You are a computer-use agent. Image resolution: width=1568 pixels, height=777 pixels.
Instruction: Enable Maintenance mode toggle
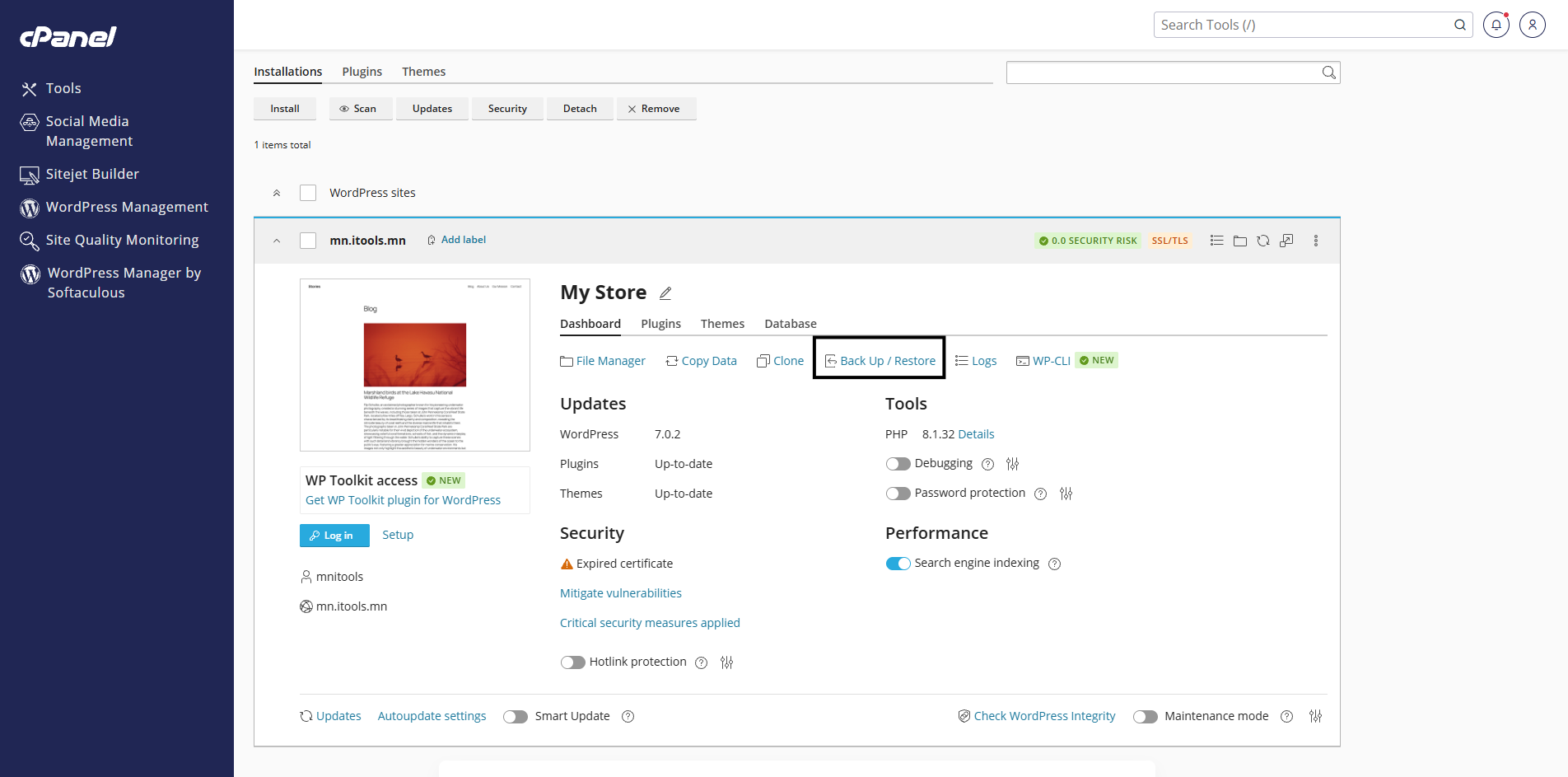coord(1146,716)
